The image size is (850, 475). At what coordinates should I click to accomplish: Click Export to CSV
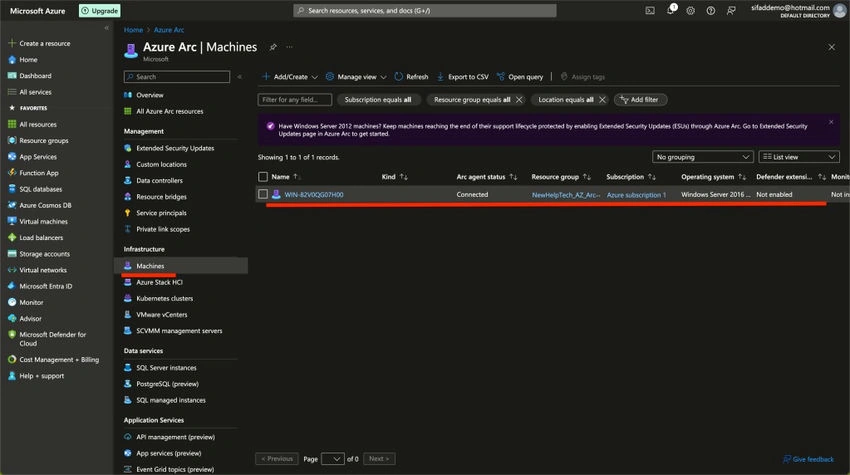(x=462, y=77)
